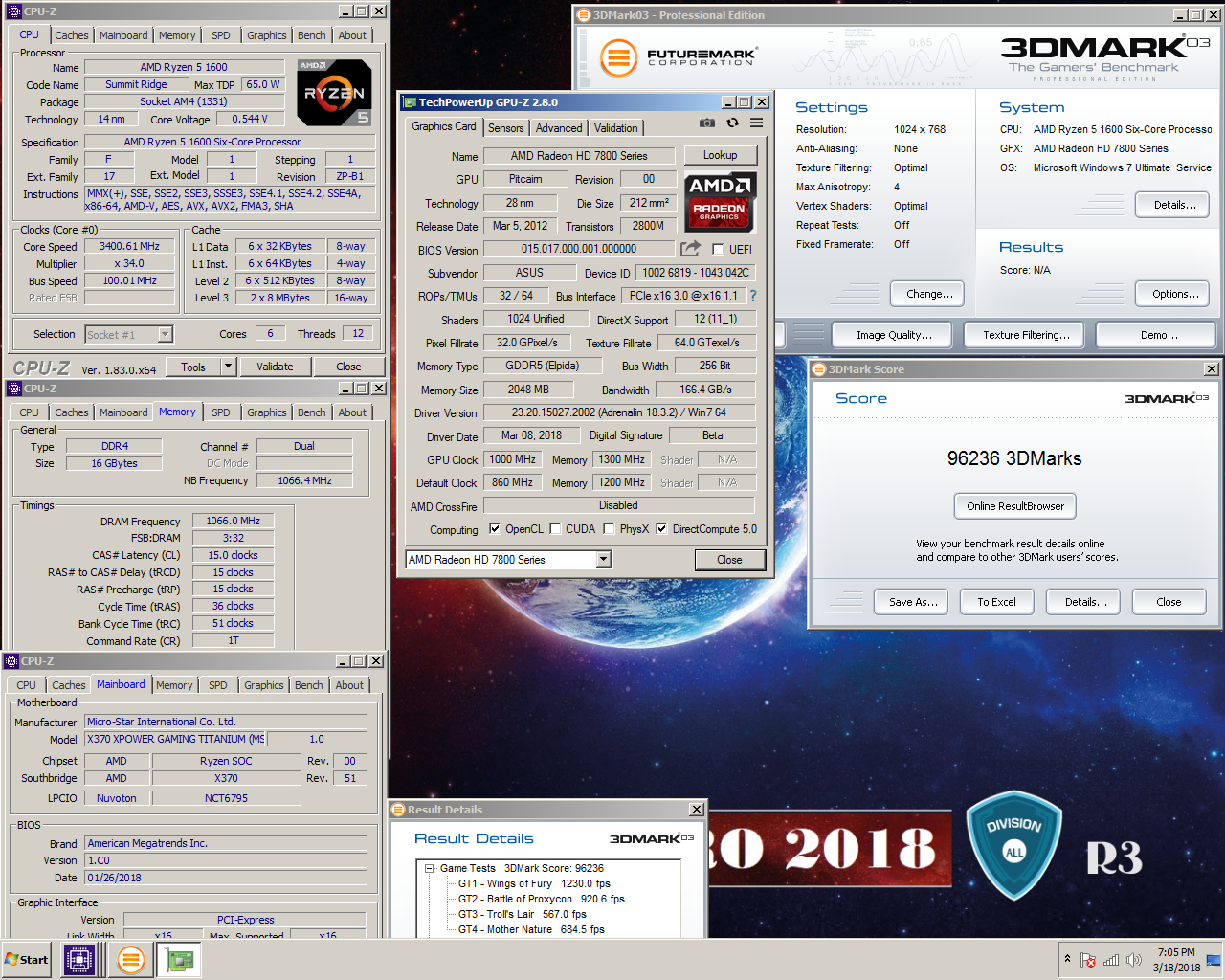Toggle the OpenCL checkbox
This screenshot has height=980, width=1225.
(x=495, y=528)
